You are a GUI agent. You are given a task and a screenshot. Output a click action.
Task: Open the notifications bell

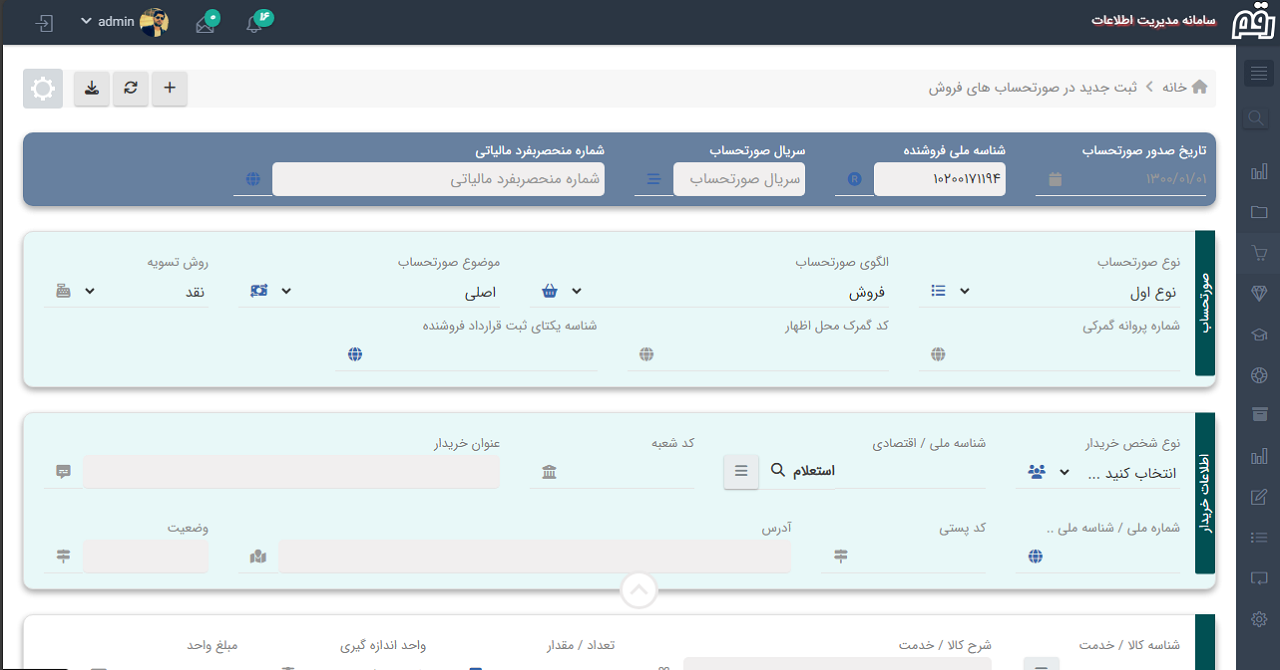[253, 21]
